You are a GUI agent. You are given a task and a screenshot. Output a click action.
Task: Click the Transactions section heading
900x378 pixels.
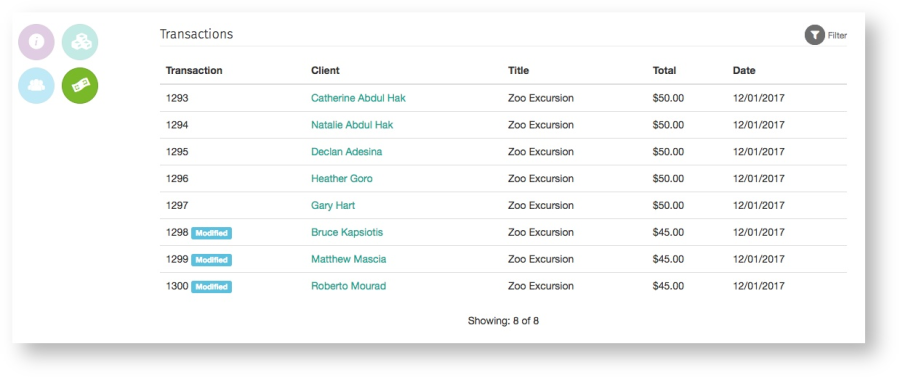click(196, 34)
